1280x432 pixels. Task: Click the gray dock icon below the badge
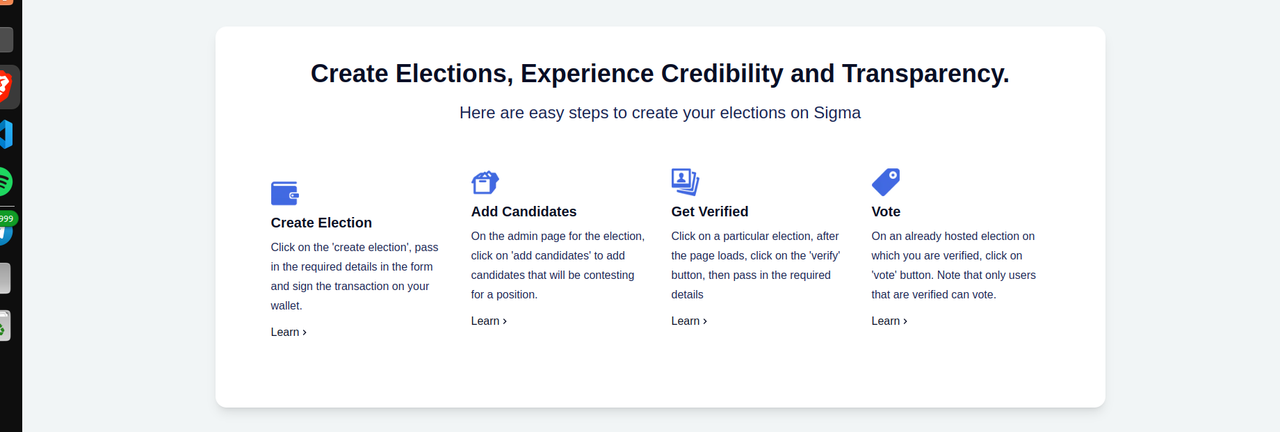click(x=5, y=278)
